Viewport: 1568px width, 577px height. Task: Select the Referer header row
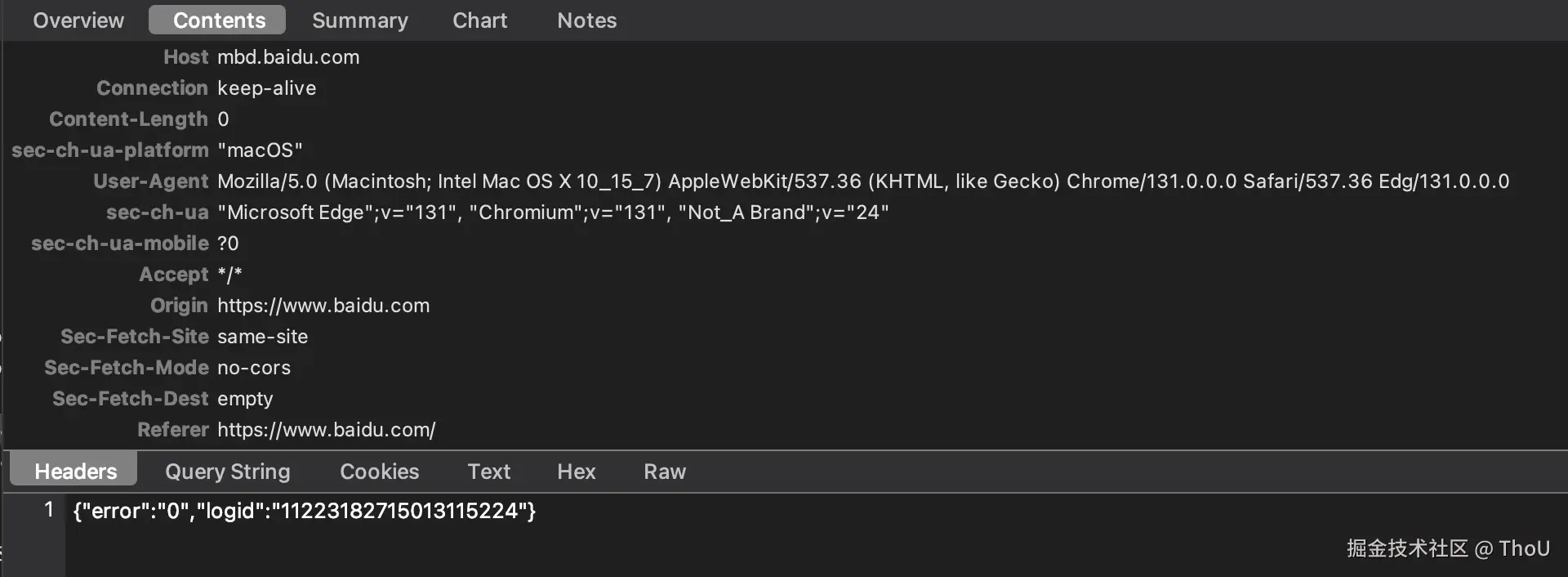[326, 430]
